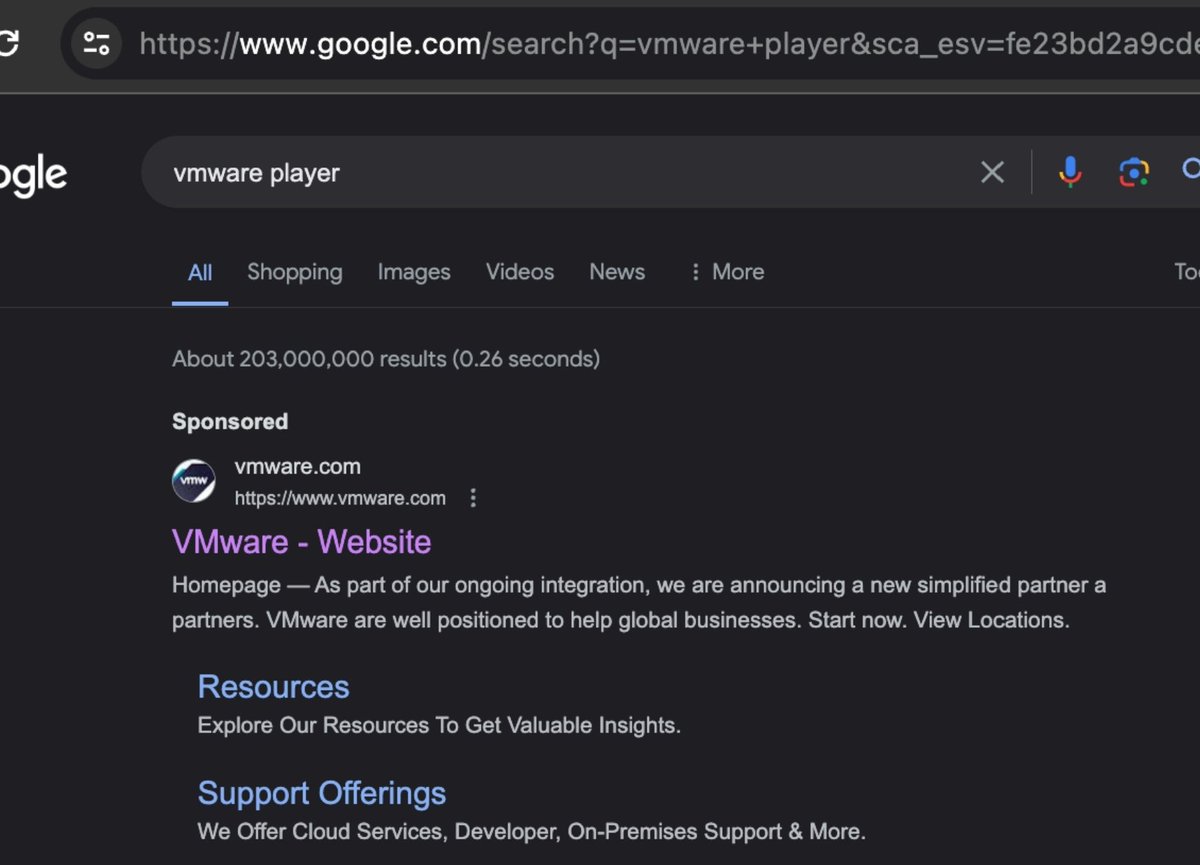The height and width of the screenshot is (865, 1200).
Task: Expand the More search filters menu
Action: pyautogui.click(x=727, y=272)
